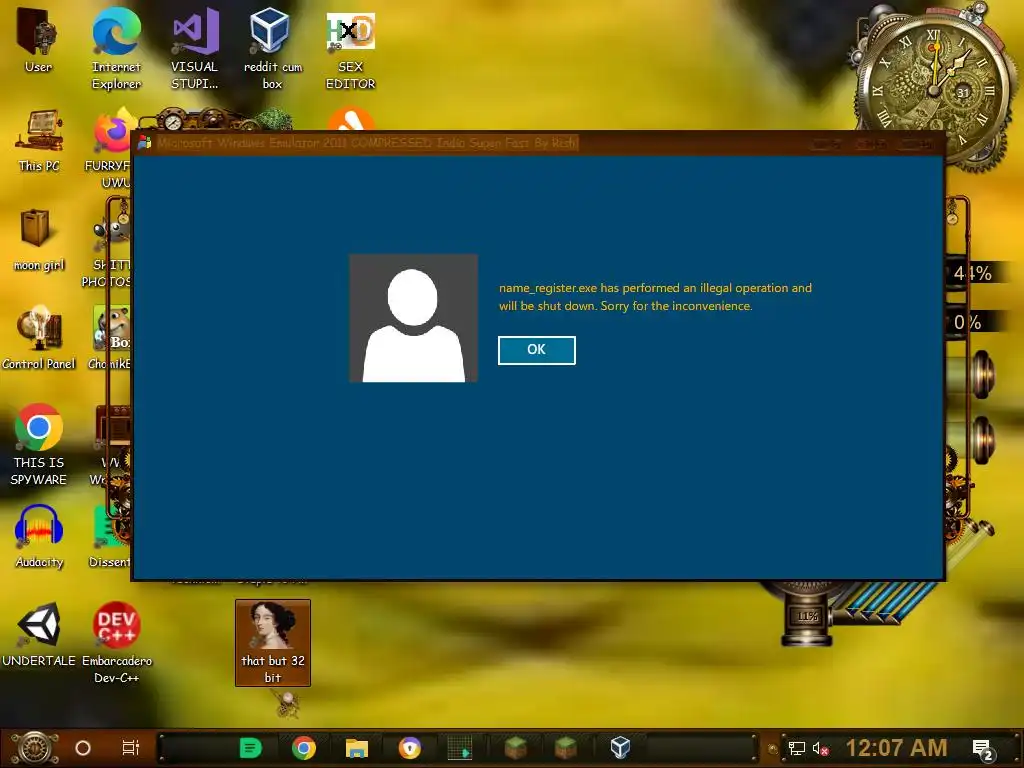Open the Firefox desktop icon
Viewport: 1024px width, 768px height.
[x=115, y=131]
